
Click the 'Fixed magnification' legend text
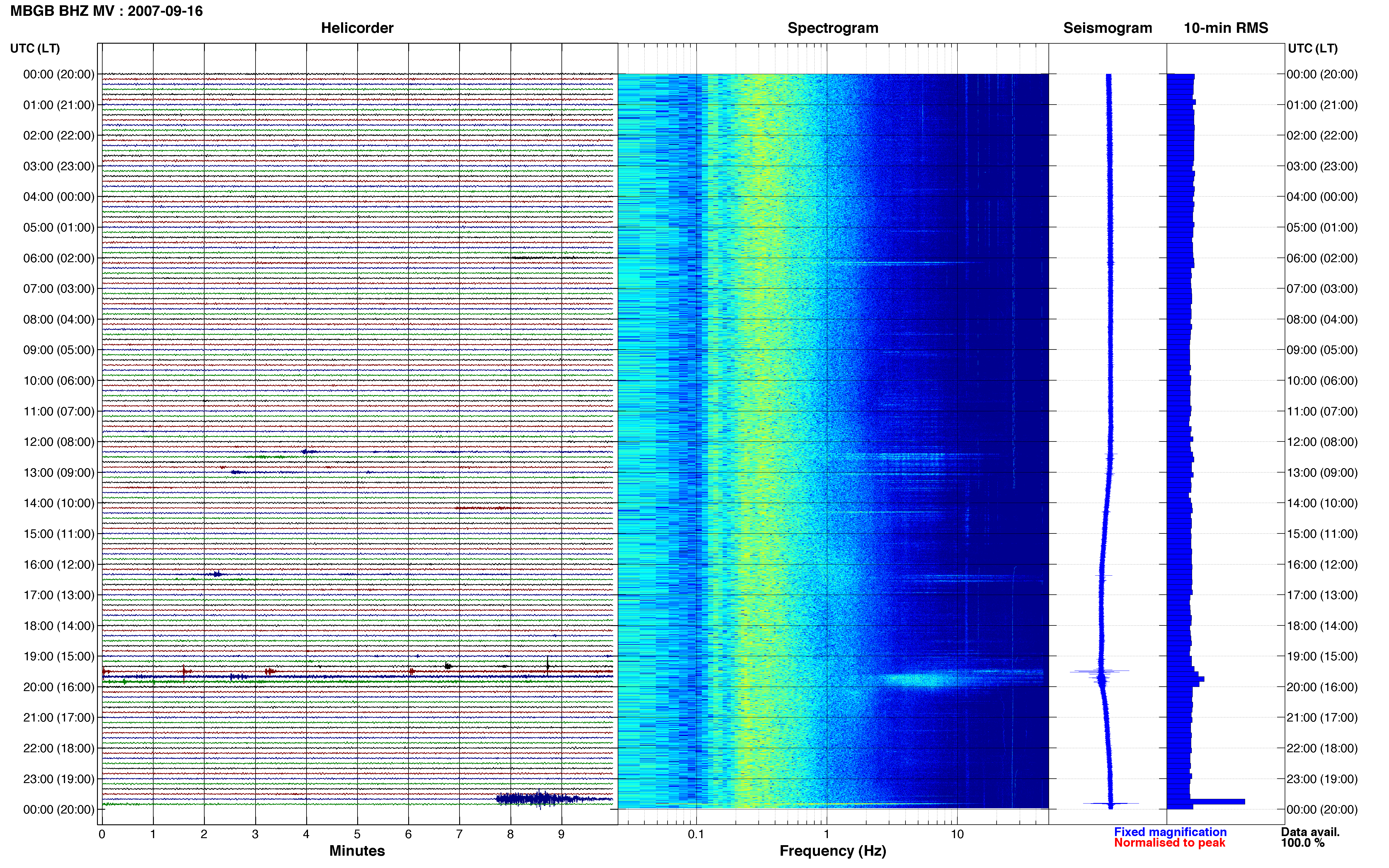pos(1170,832)
